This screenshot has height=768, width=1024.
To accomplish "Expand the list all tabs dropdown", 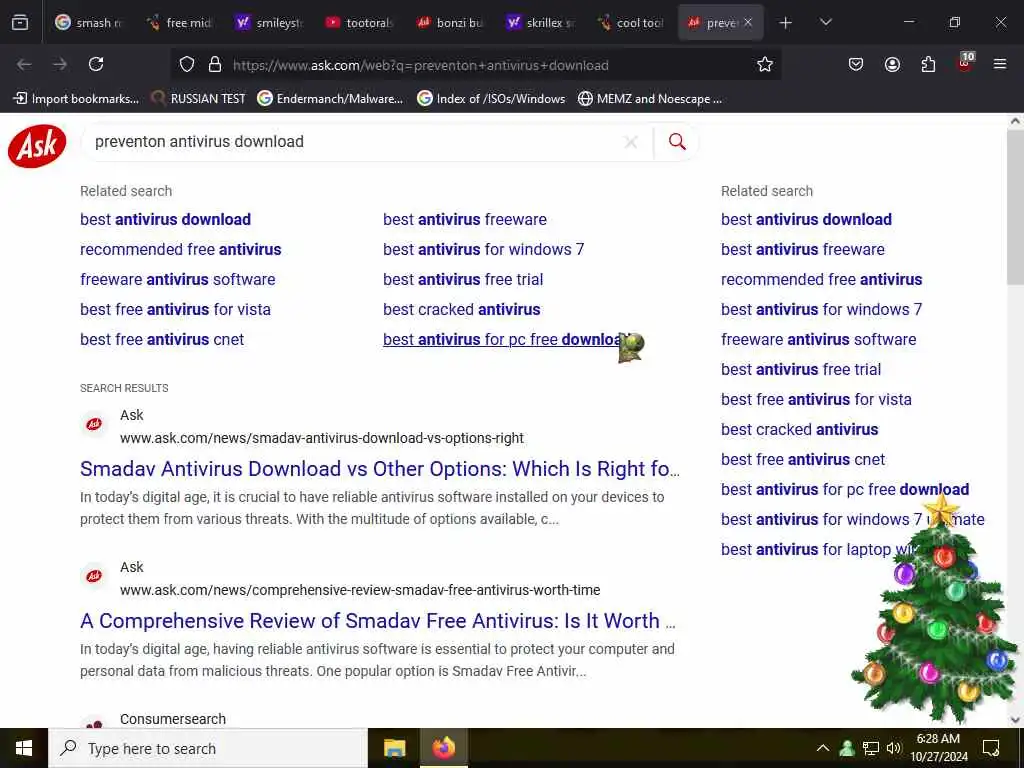I will click(x=825, y=22).
